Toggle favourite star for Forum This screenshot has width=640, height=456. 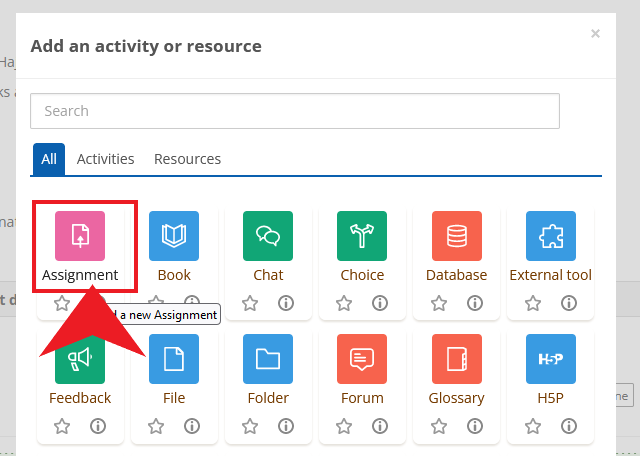coord(344,426)
